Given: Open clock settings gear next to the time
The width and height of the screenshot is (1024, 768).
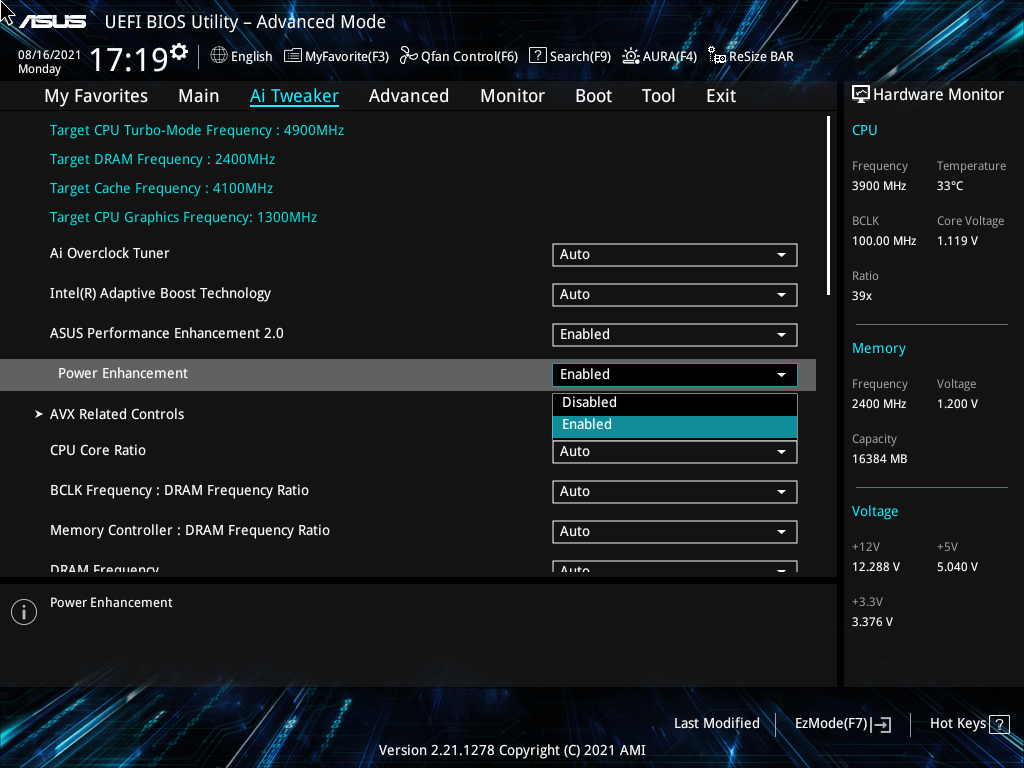Looking at the screenshot, I should coord(178,51).
